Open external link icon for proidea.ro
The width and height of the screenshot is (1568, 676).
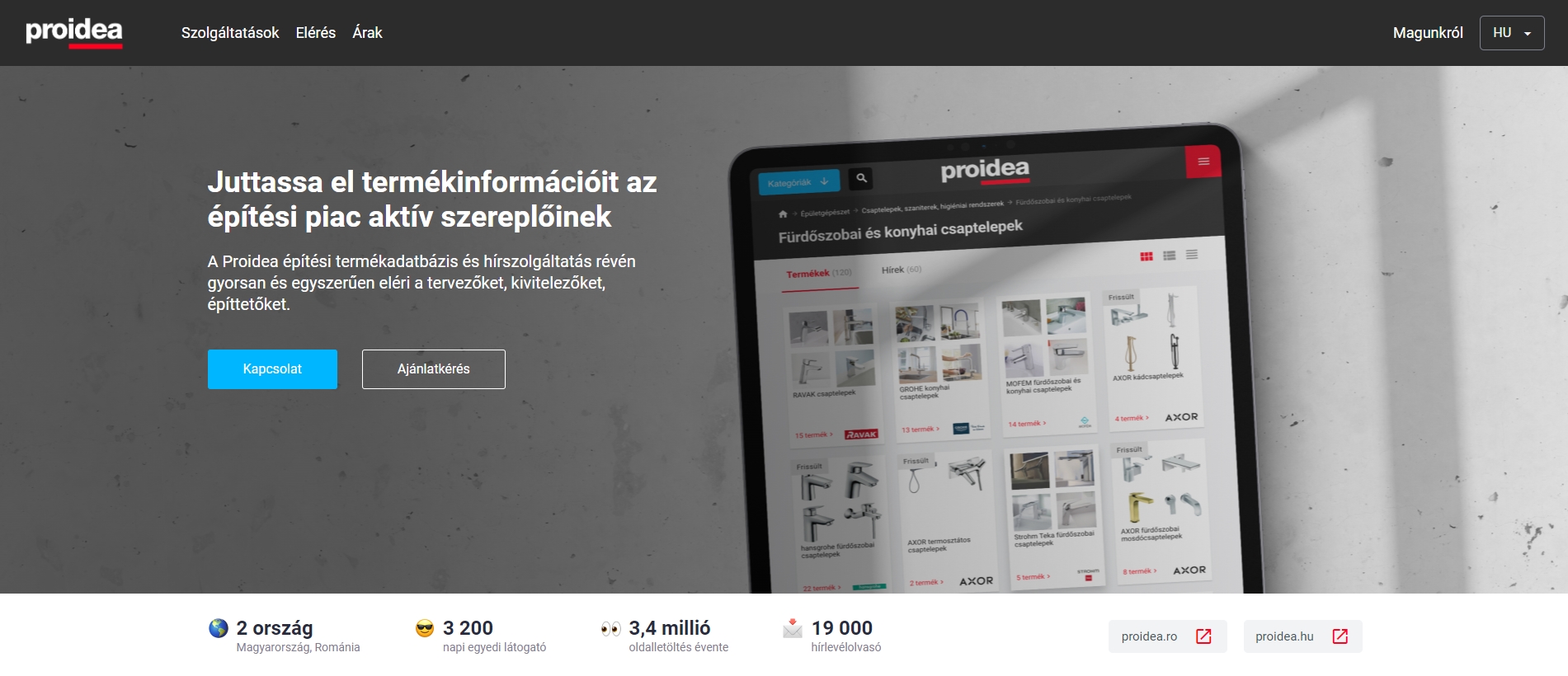(1203, 636)
